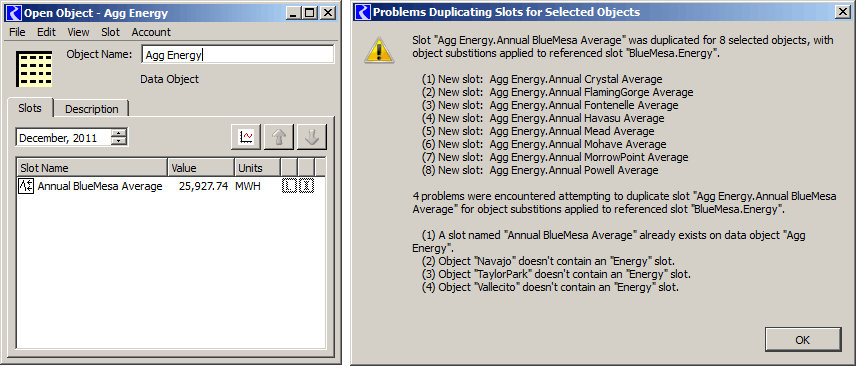Click the value 25,927.74 cell
The image size is (856, 366).
tap(203, 186)
